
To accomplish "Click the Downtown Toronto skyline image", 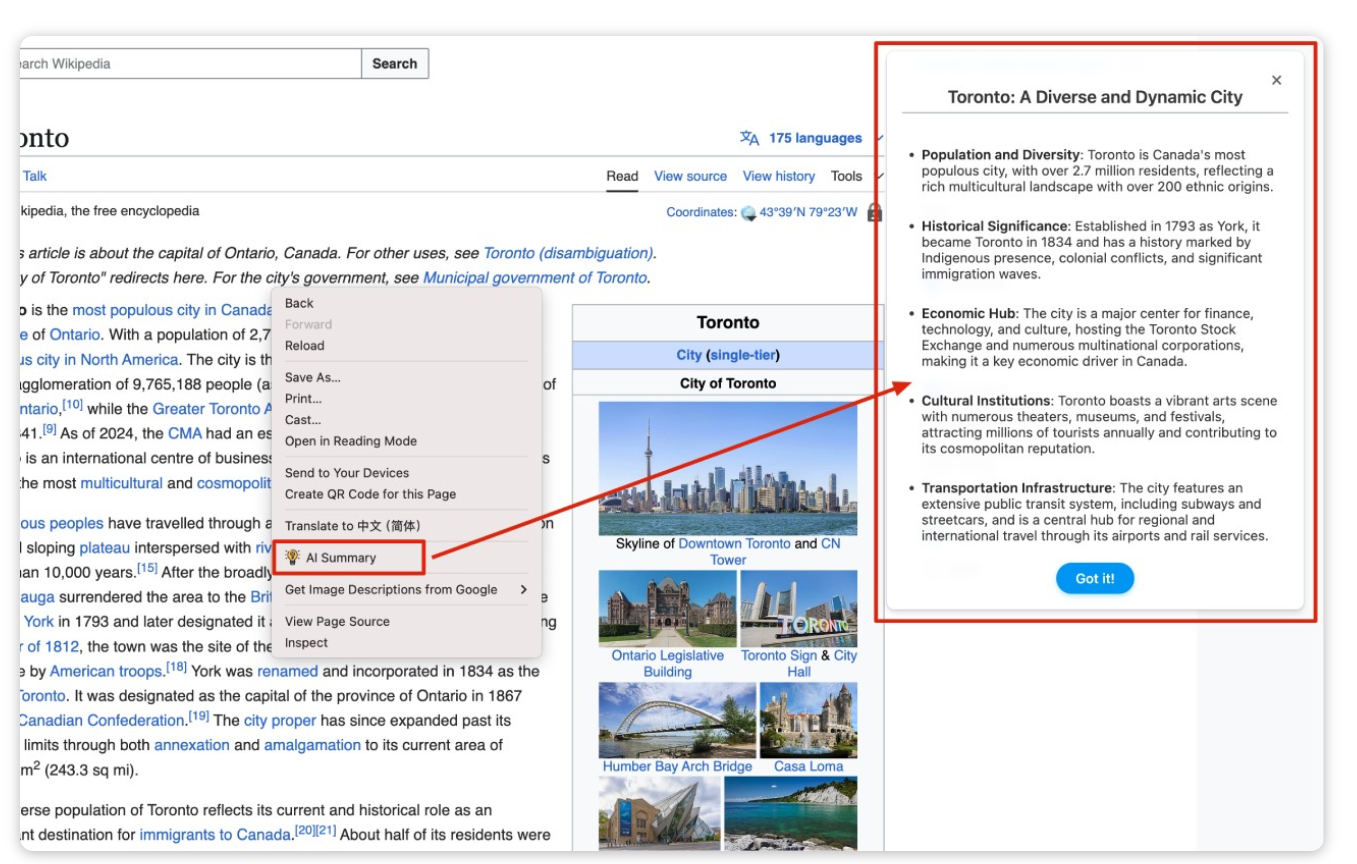I will click(727, 468).
